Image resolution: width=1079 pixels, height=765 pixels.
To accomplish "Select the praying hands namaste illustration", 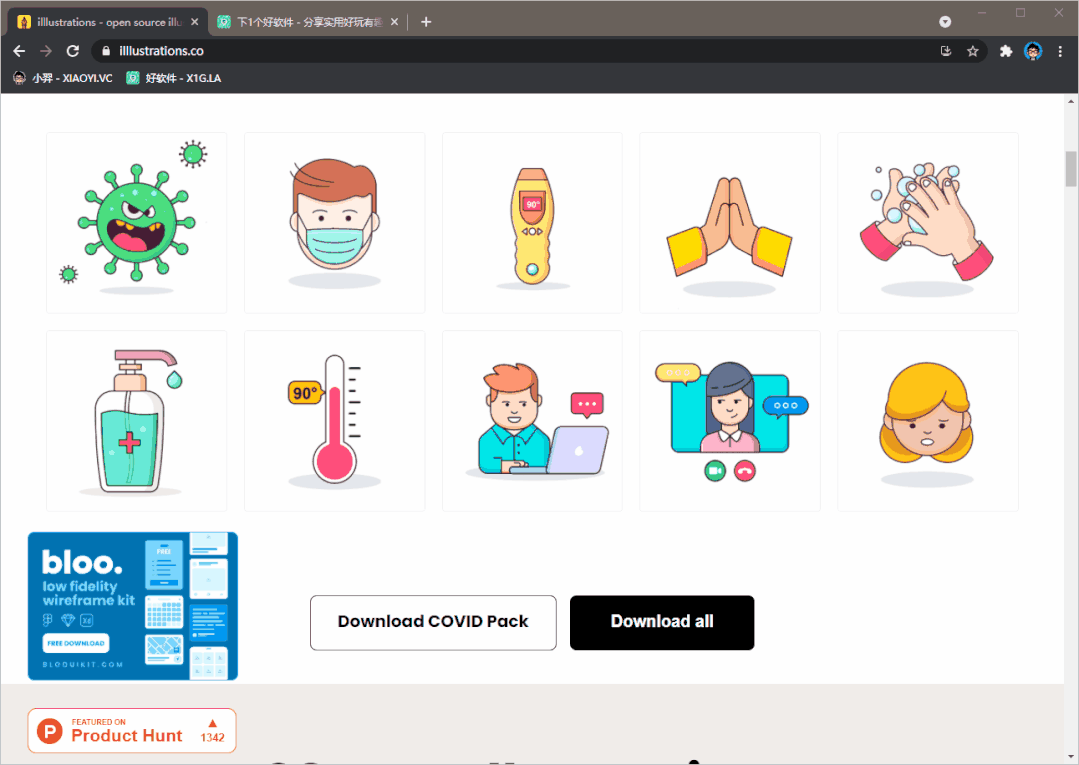I will tap(729, 223).
